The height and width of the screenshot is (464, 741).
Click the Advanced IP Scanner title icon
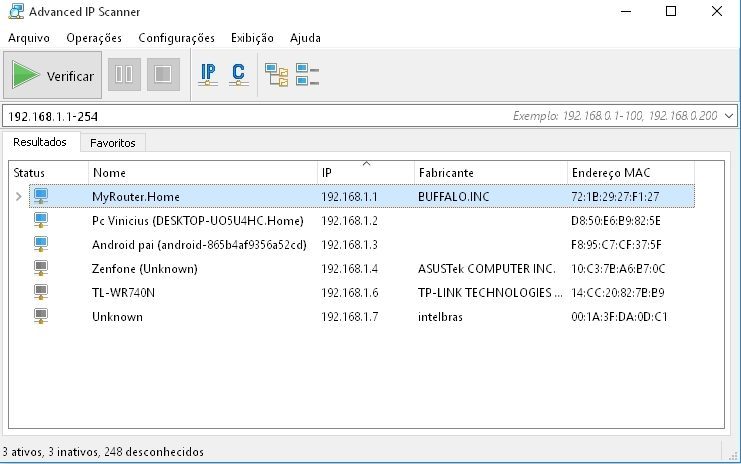(16, 11)
